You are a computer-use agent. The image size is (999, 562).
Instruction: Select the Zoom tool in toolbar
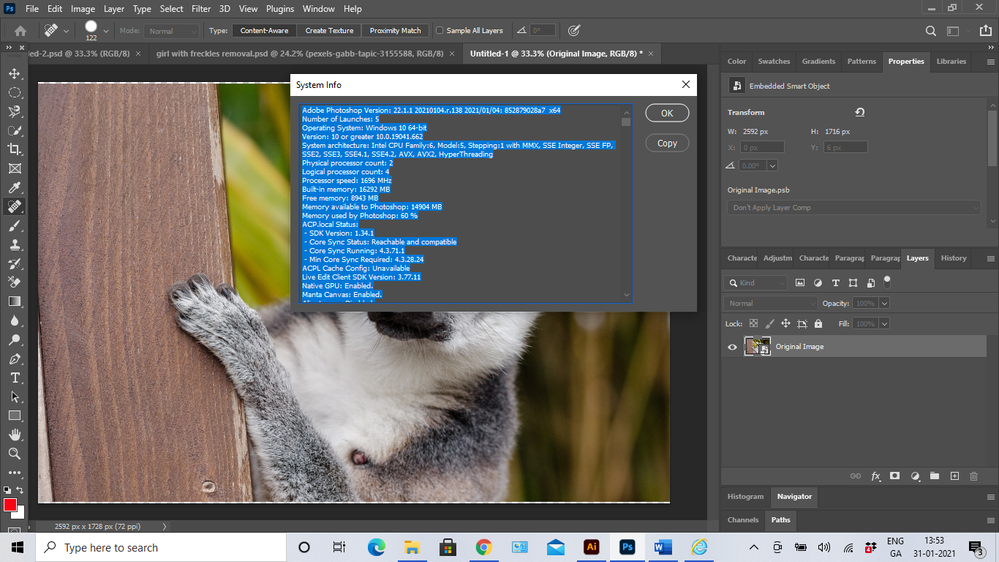pos(15,454)
